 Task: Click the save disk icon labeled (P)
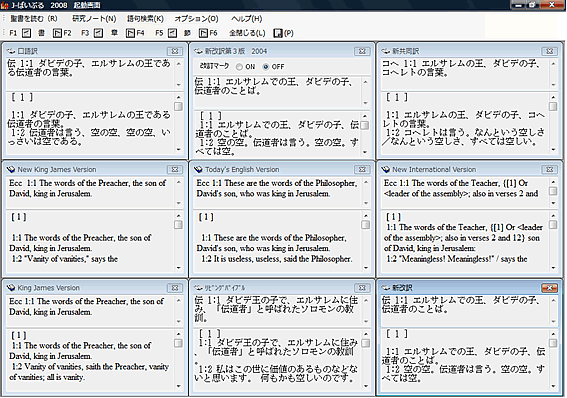(x=278, y=33)
